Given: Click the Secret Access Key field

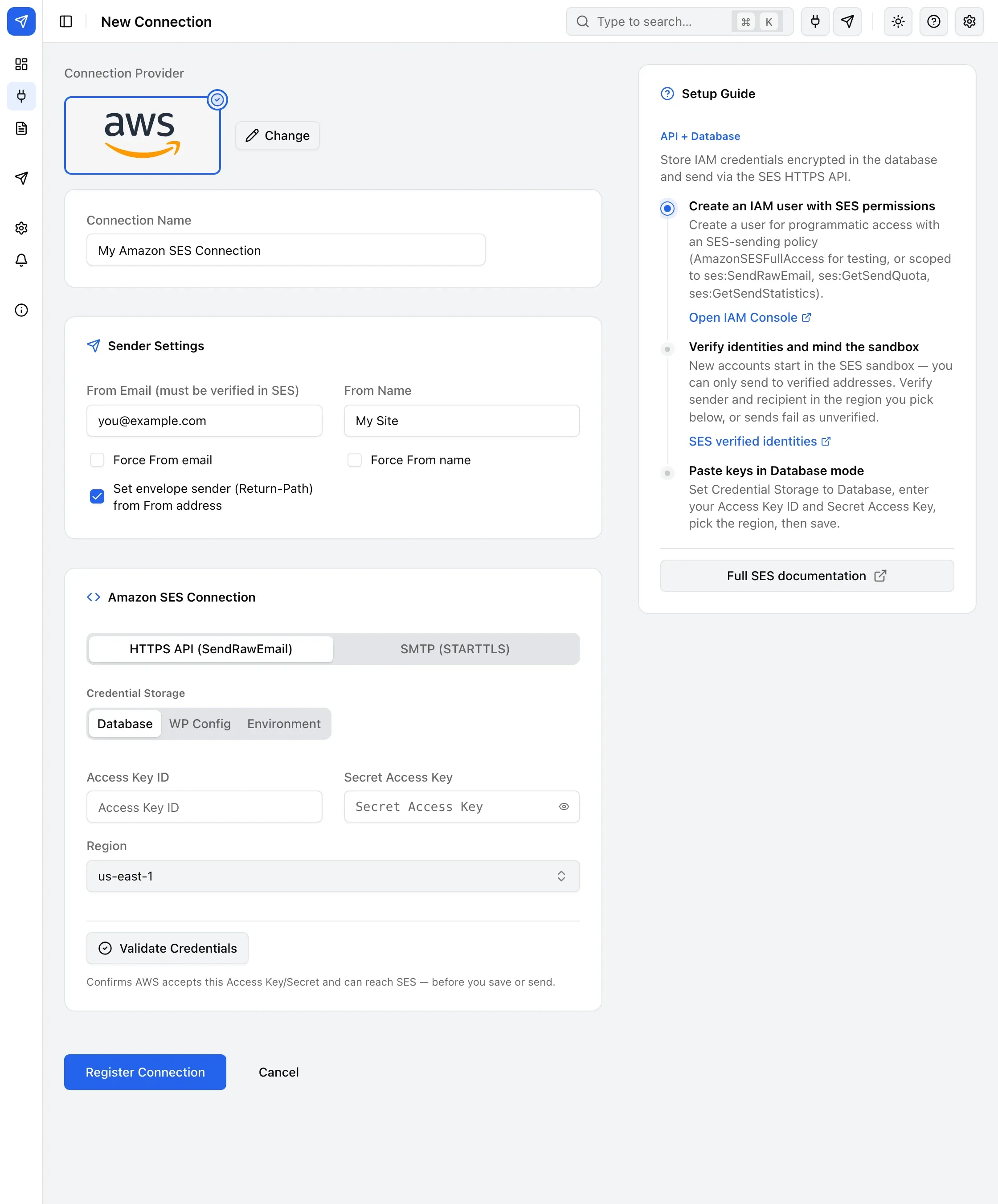Looking at the screenshot, I should coord(462,807).
